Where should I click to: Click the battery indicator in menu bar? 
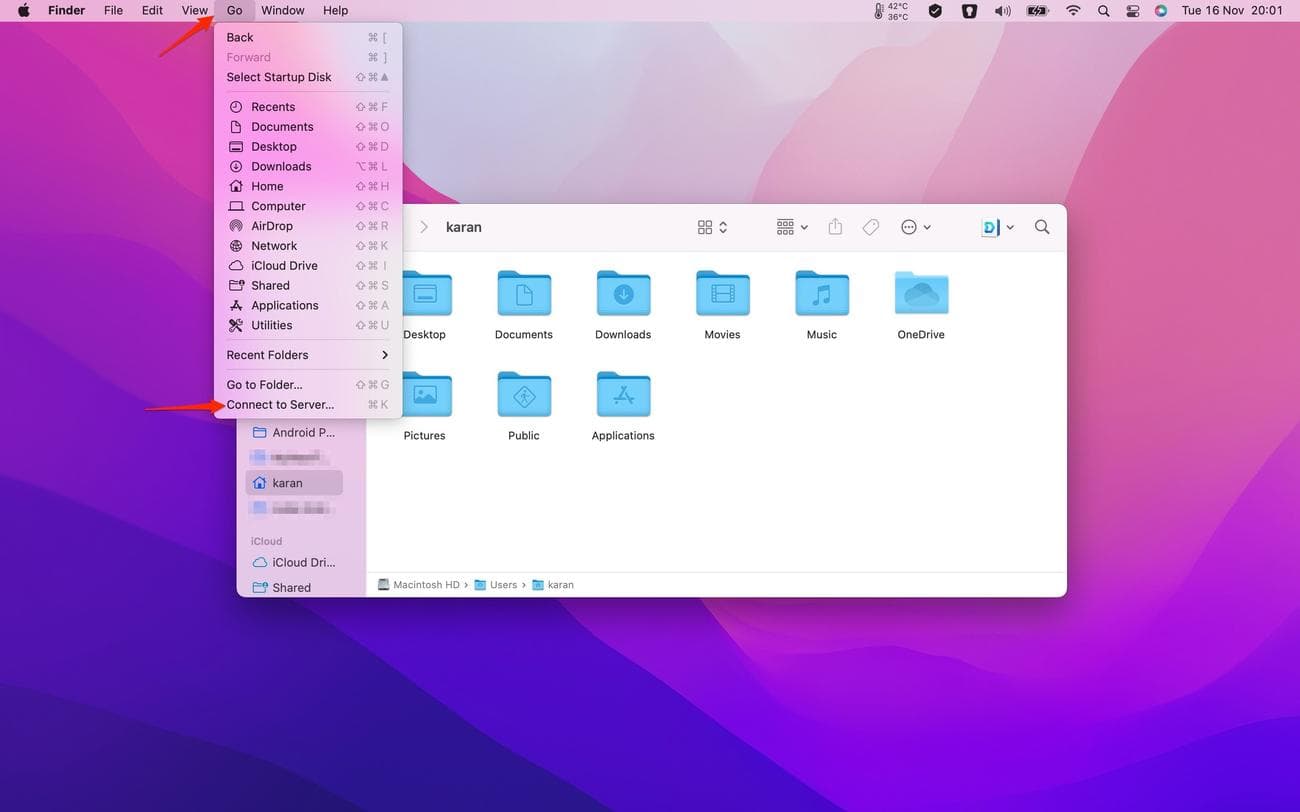1036,10
